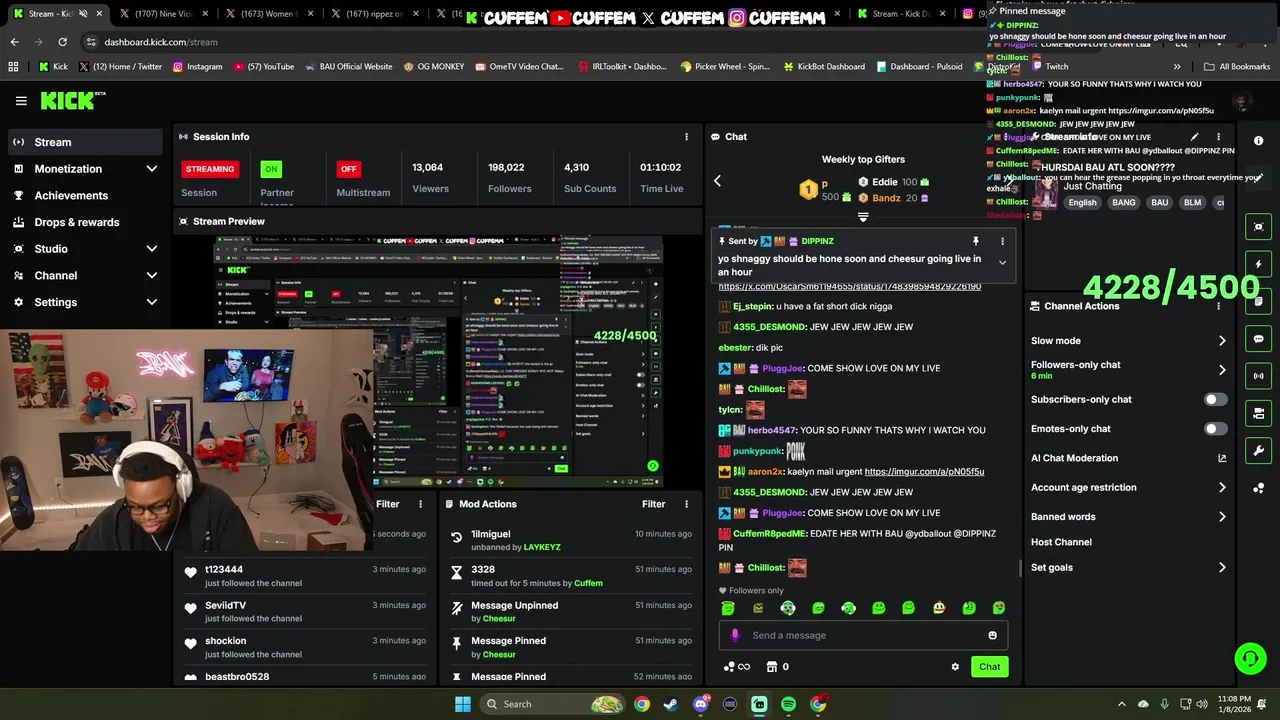Go back with the Top Gifters left arrow

(x=717, y=181)
